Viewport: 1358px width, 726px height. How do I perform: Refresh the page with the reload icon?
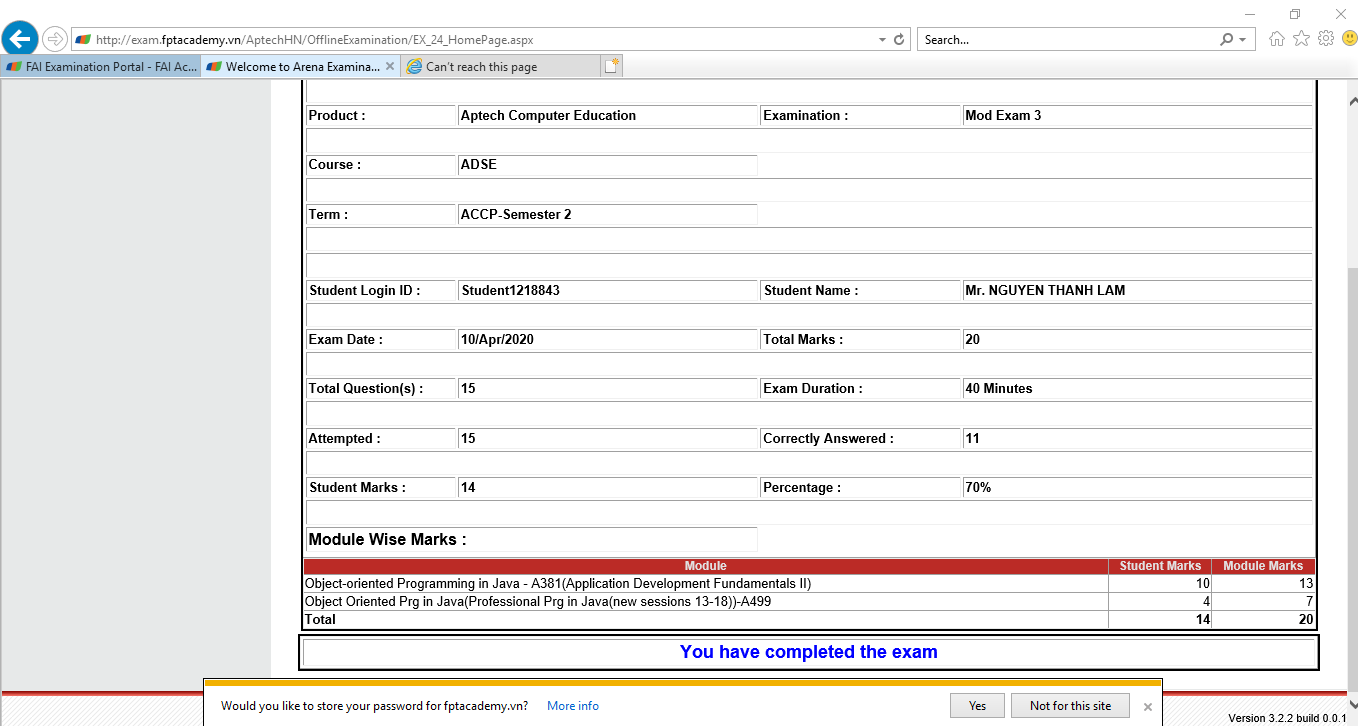pyautogui.click(x=899, y=40)
